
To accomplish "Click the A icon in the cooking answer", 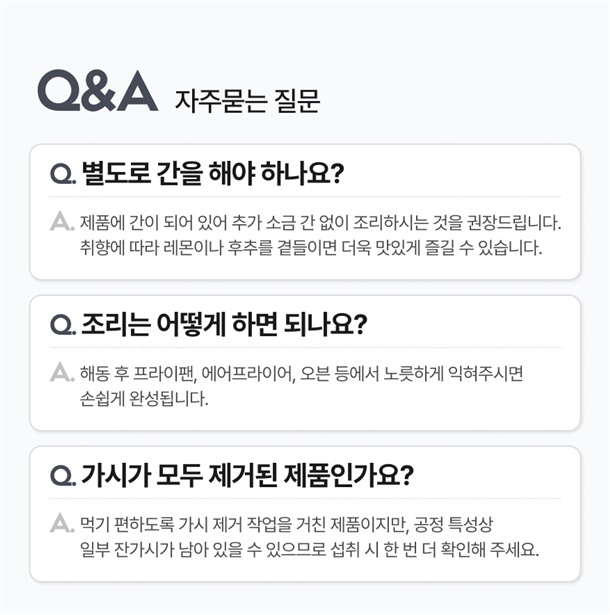I will (x=62, y=372).
